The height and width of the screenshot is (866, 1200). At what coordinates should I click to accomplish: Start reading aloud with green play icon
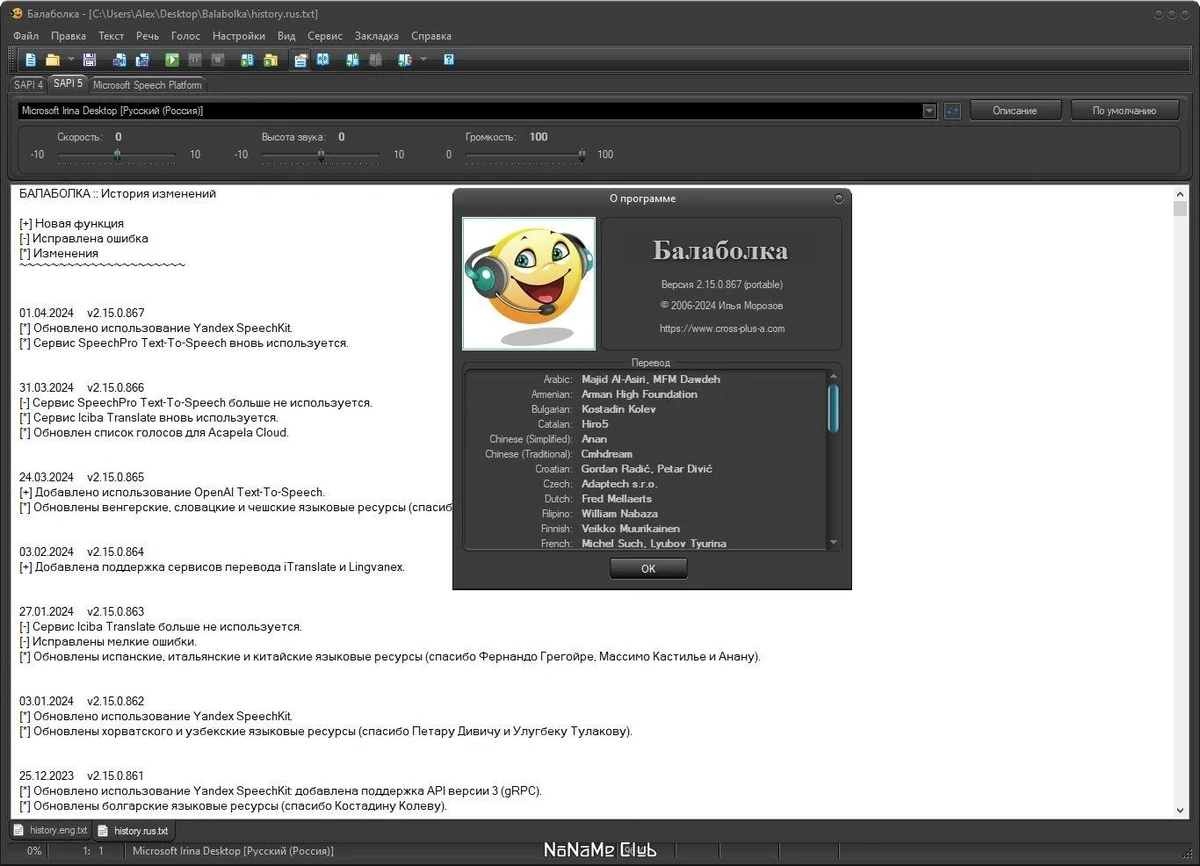tap(172, 60)
